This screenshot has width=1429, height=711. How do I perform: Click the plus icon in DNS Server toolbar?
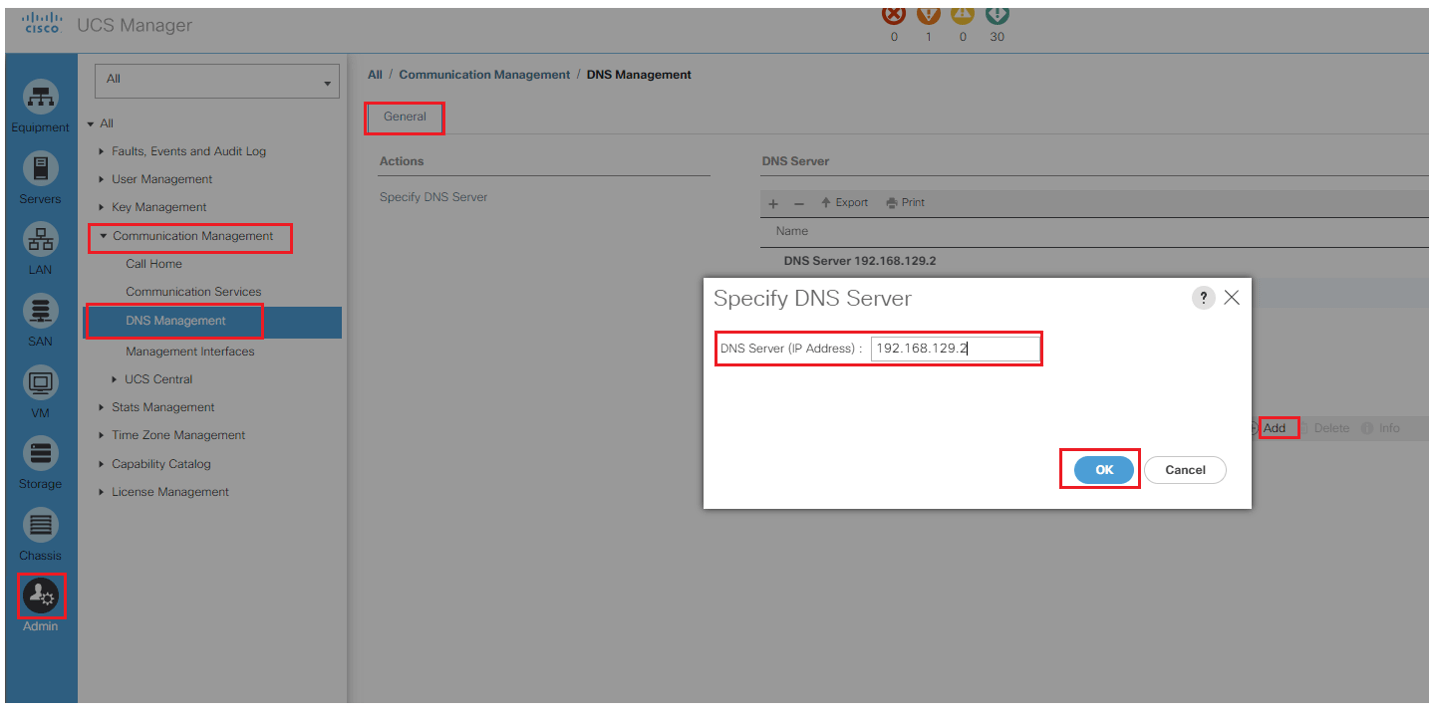point(773,203)
